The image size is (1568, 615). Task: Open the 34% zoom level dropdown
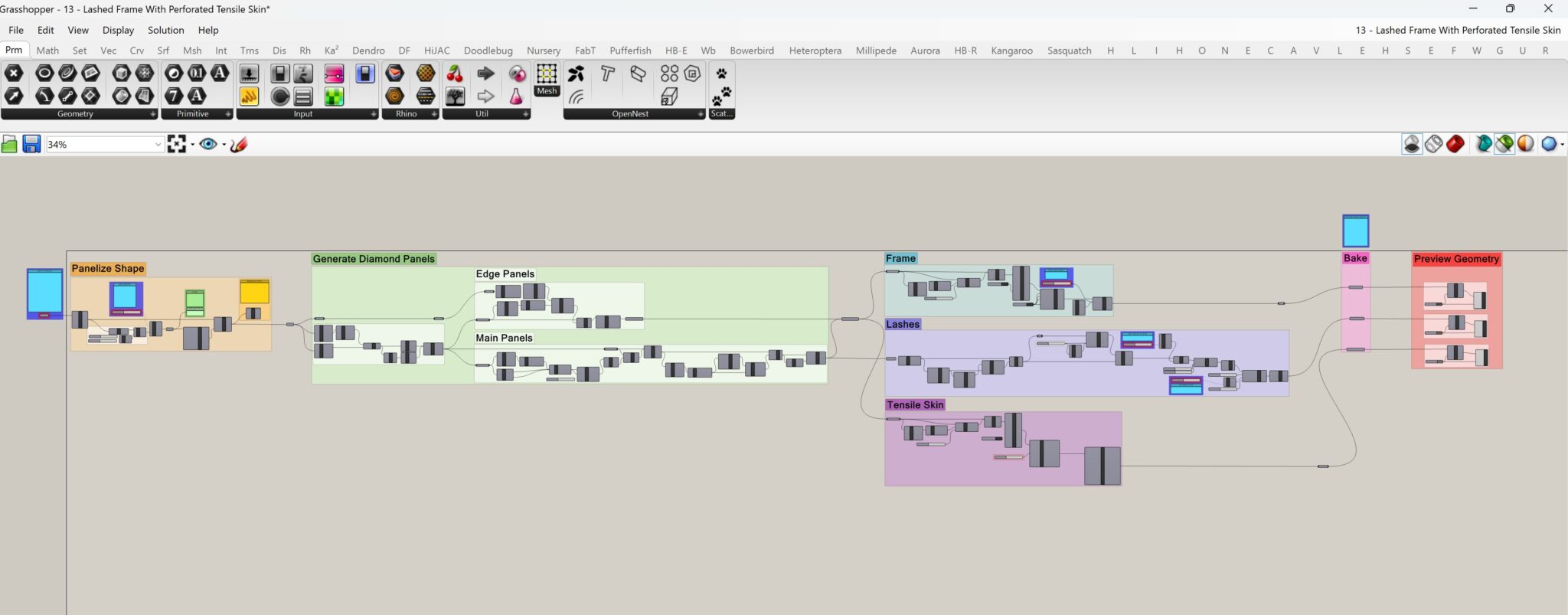tap(158, 145)
